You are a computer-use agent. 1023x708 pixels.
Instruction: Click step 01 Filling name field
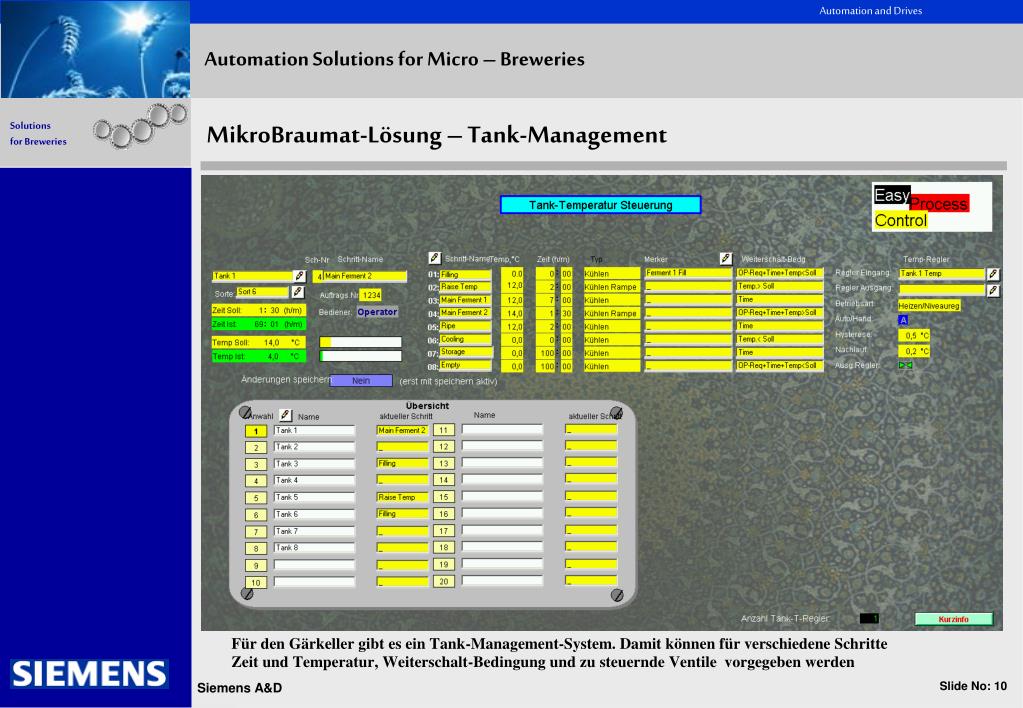[465, 275]
